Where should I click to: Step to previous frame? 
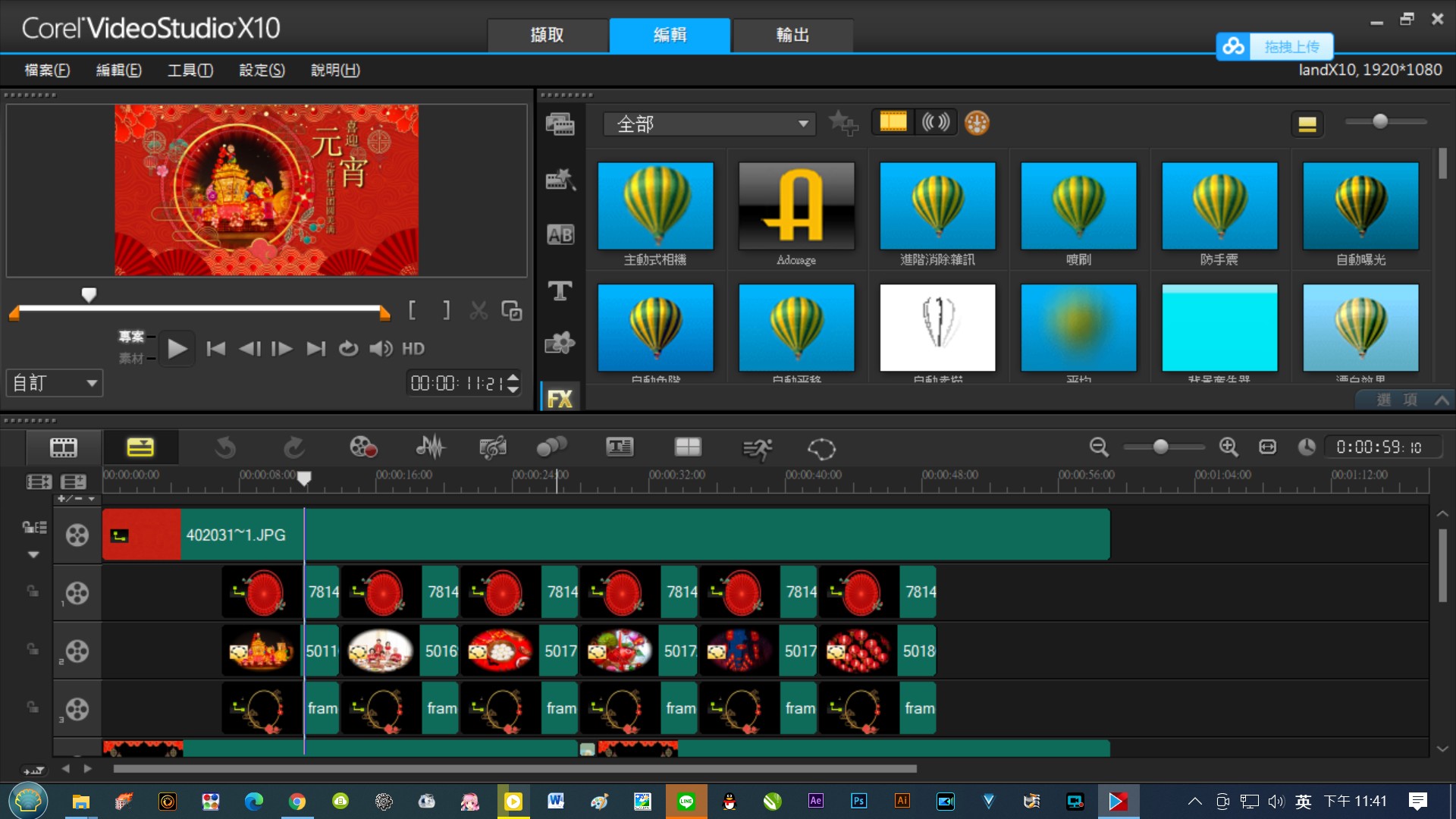click(x=249, y=349)
